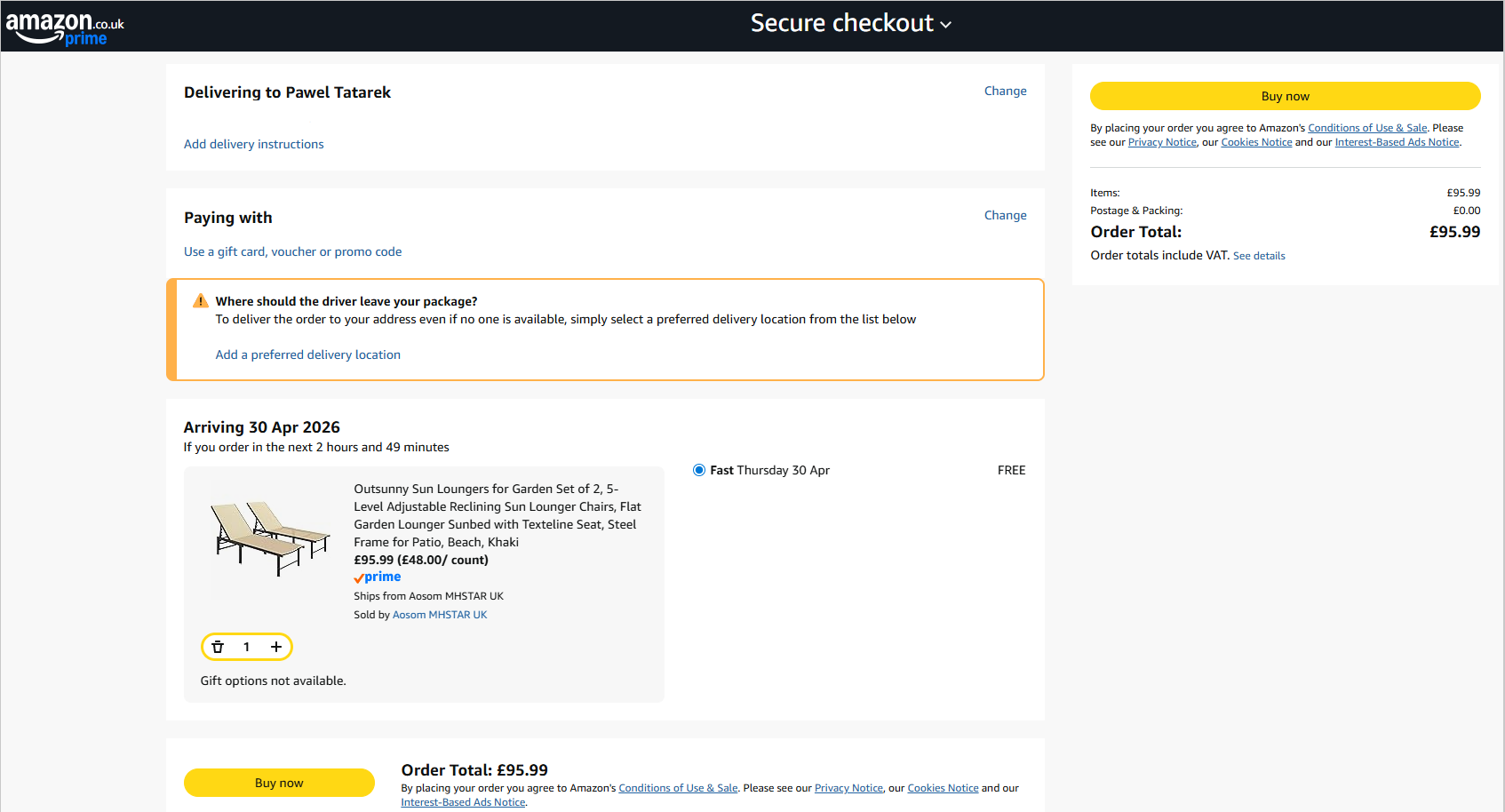Image resolution: width=1505 pixels, height=812 pixels.
Task: Click the FREE delivery price label
Action: [x=1011, y=470]
